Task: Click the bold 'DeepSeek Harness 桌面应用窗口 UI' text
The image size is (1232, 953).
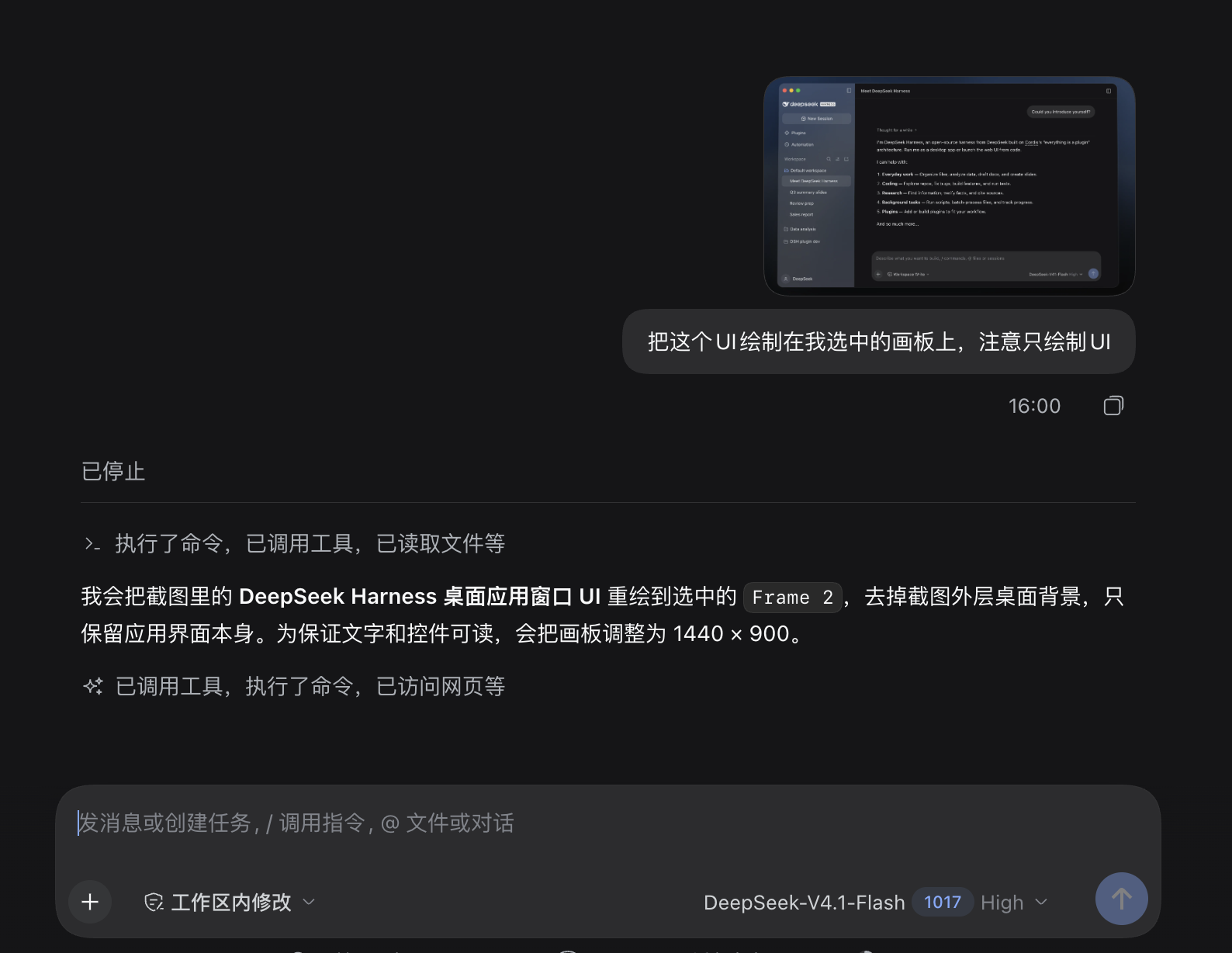Action: pos(420,596)
